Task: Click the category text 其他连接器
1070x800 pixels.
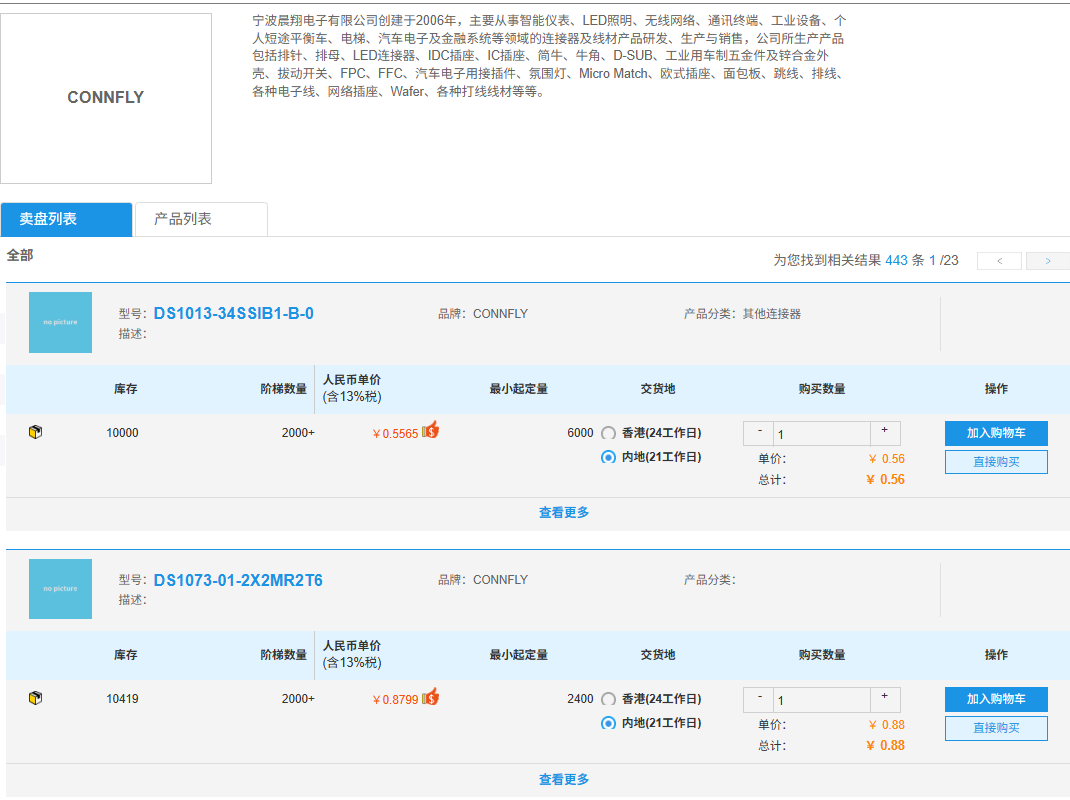Action: [772, 314]
